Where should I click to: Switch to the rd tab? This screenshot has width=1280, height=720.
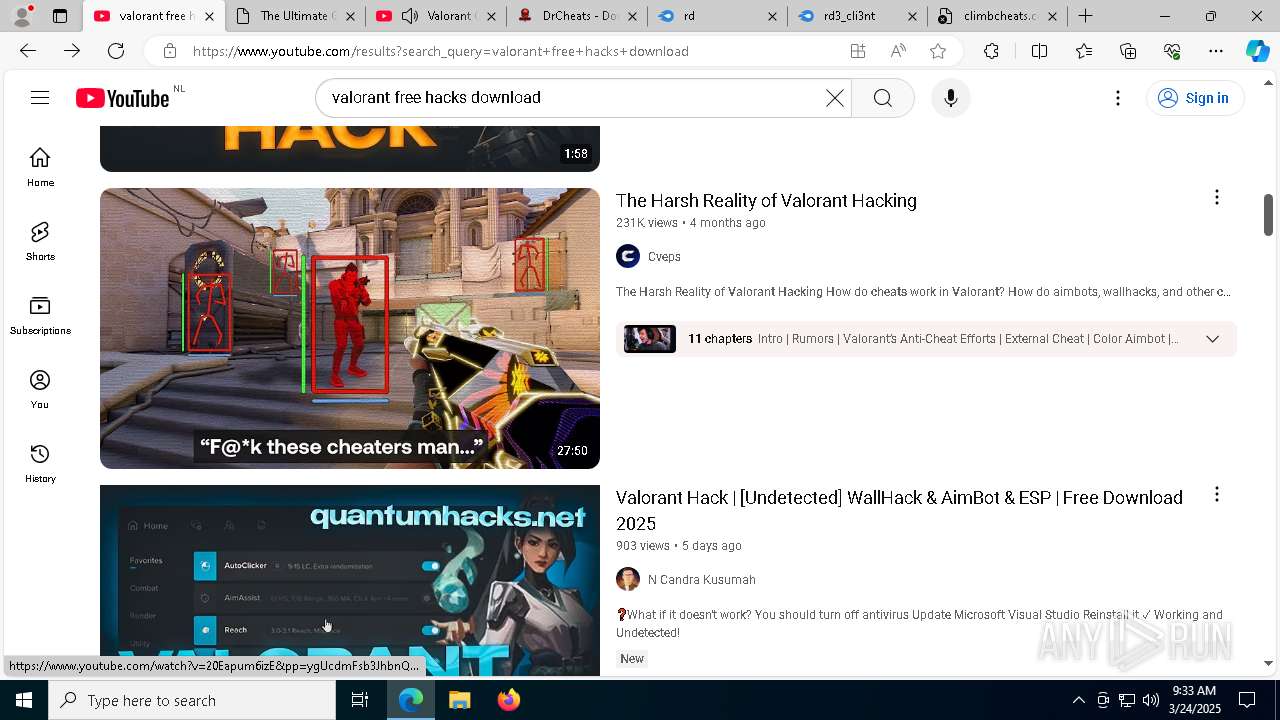717,16
